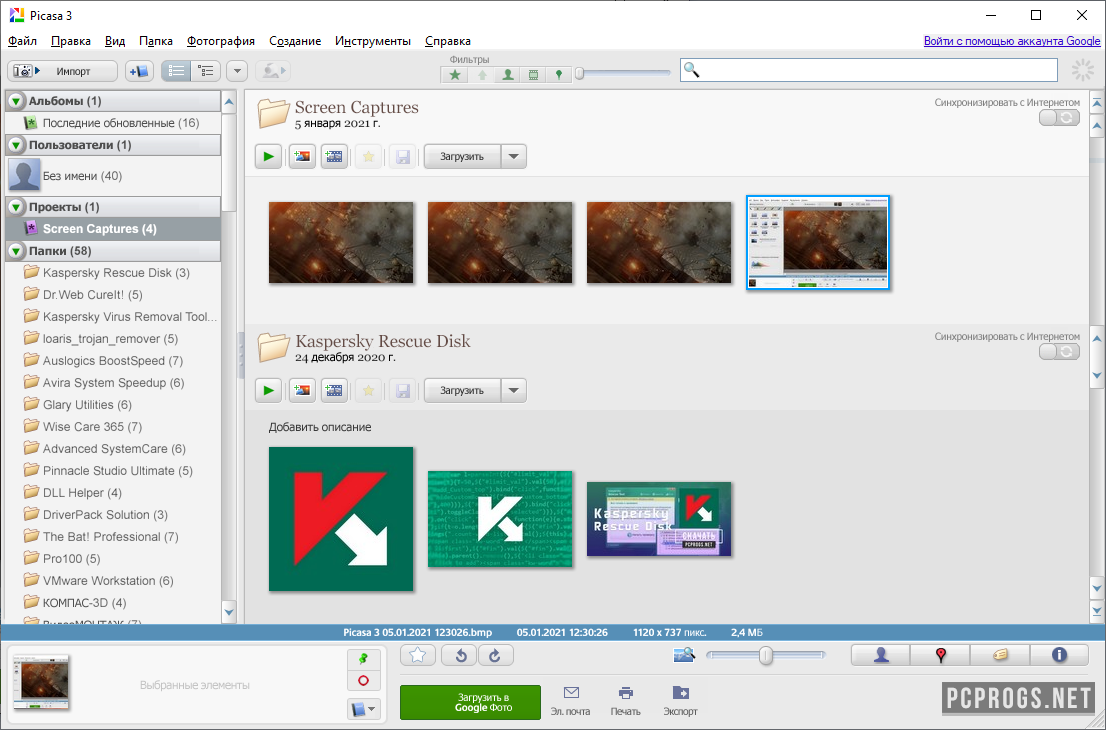1106x730 pixels.
Task: Adjust the thumbnail size zoom slider
Action: point(765,656)
